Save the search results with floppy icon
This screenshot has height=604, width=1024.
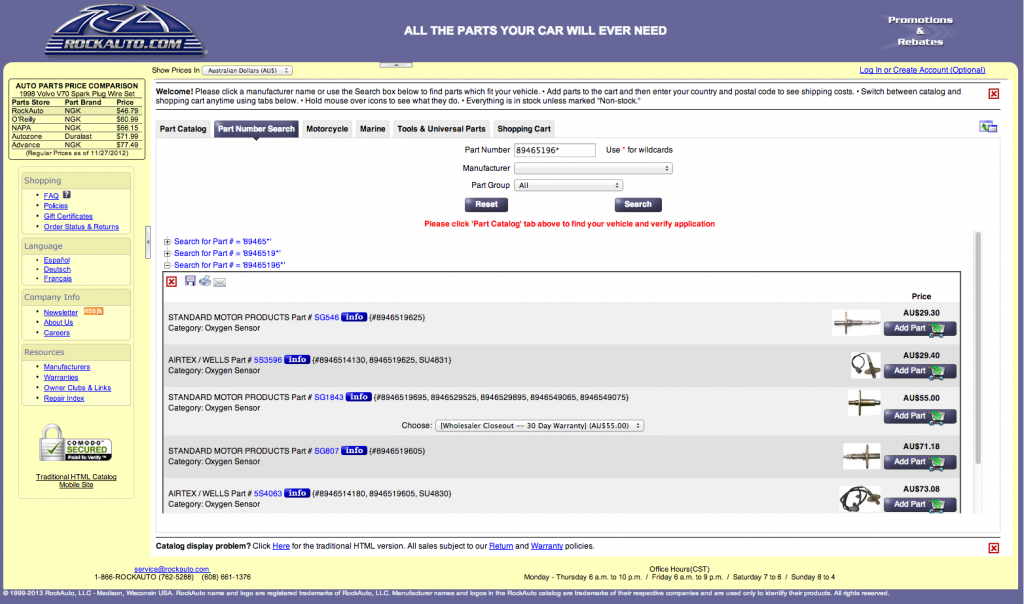[x=190, y=281]
